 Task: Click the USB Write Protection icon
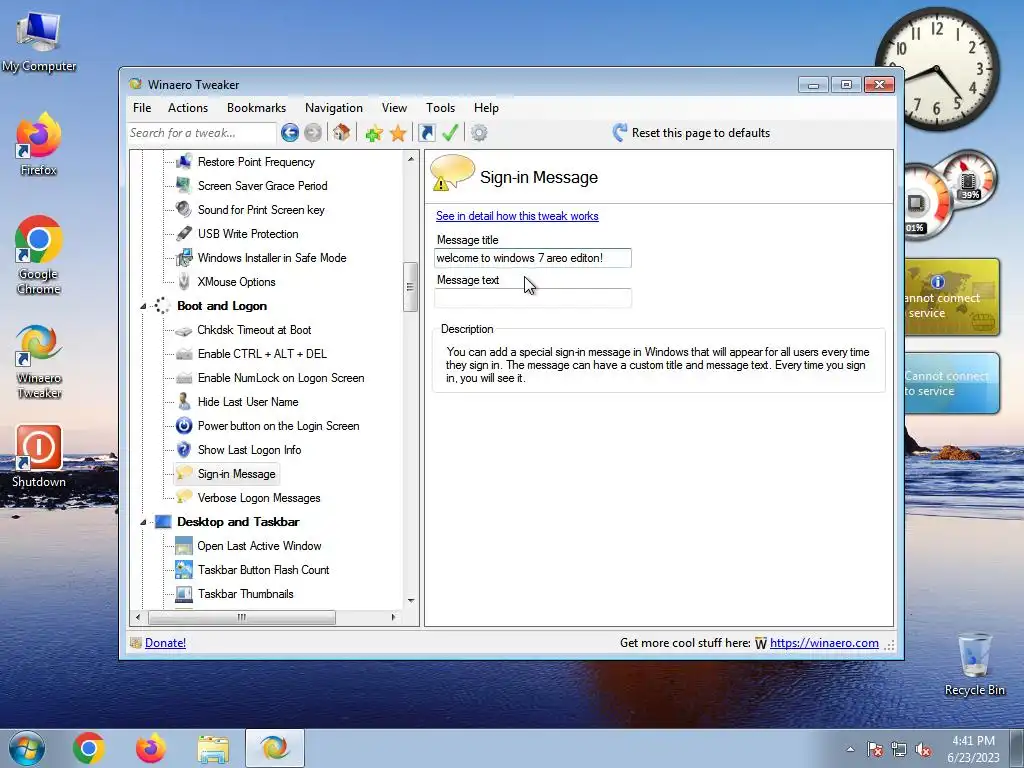pyautogui.click(x=184, y=234)
